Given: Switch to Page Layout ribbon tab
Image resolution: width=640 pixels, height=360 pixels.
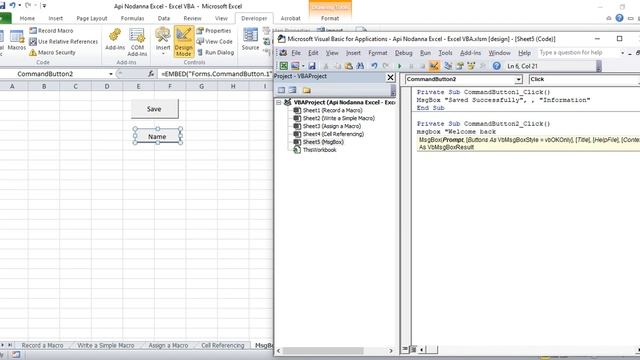Looking at the screenshot, I should pos(92,18).
